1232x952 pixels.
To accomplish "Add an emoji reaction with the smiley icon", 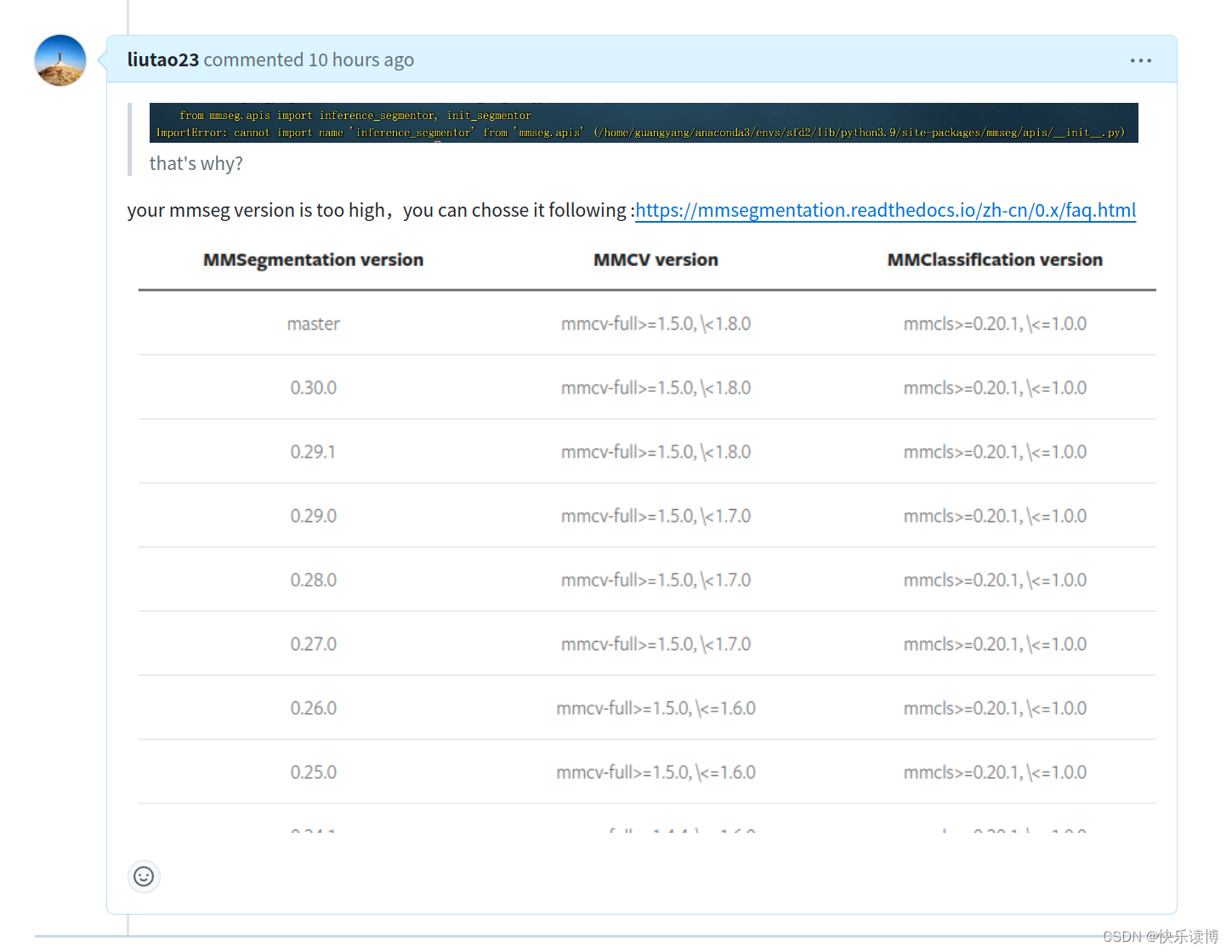I will click(x=144, y=876).
